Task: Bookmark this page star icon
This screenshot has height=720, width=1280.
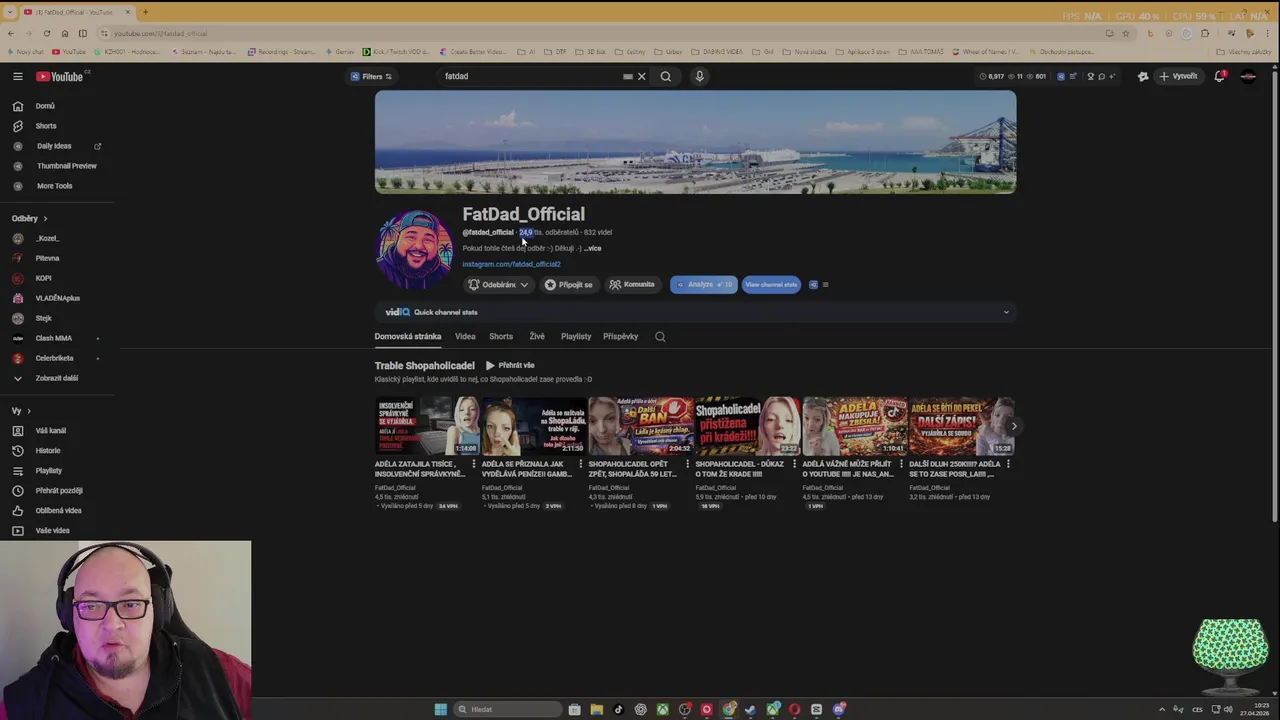Action: coord(1126,33)
